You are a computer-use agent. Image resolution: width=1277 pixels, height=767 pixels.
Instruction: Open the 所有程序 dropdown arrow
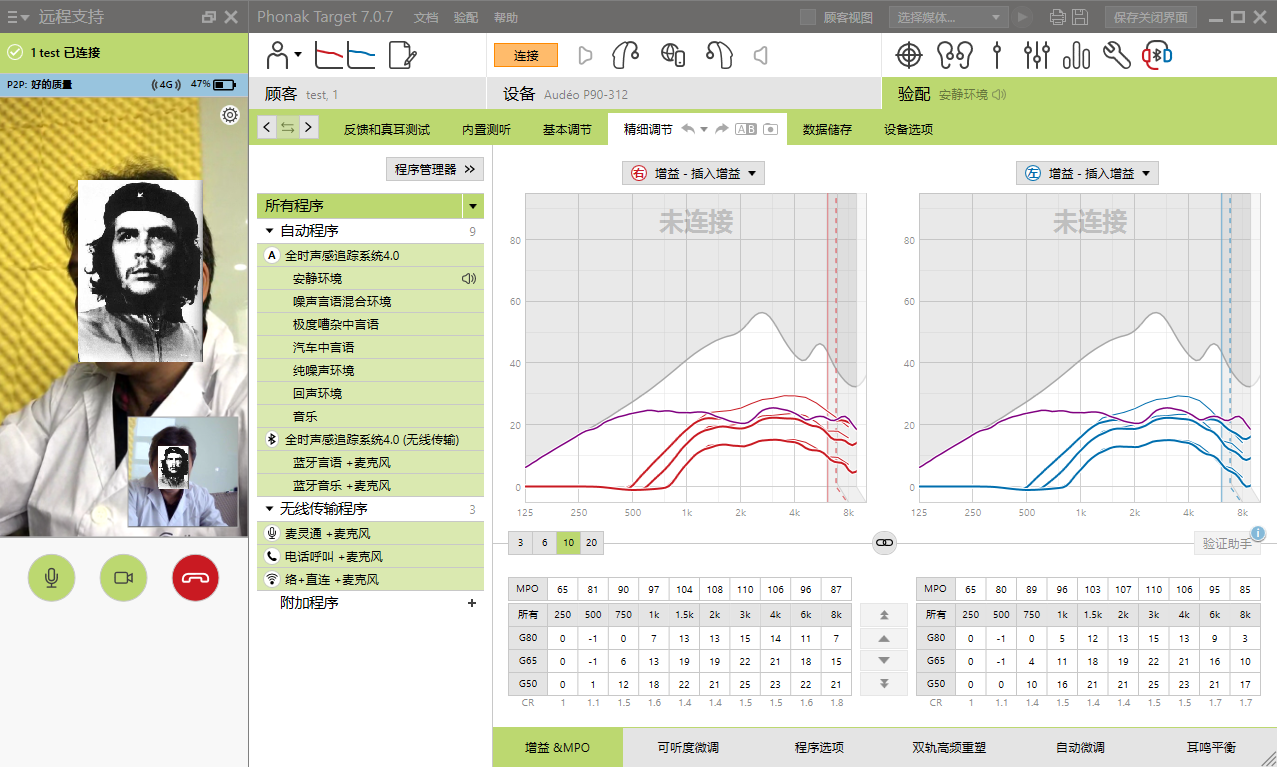[x=473, y=206]
